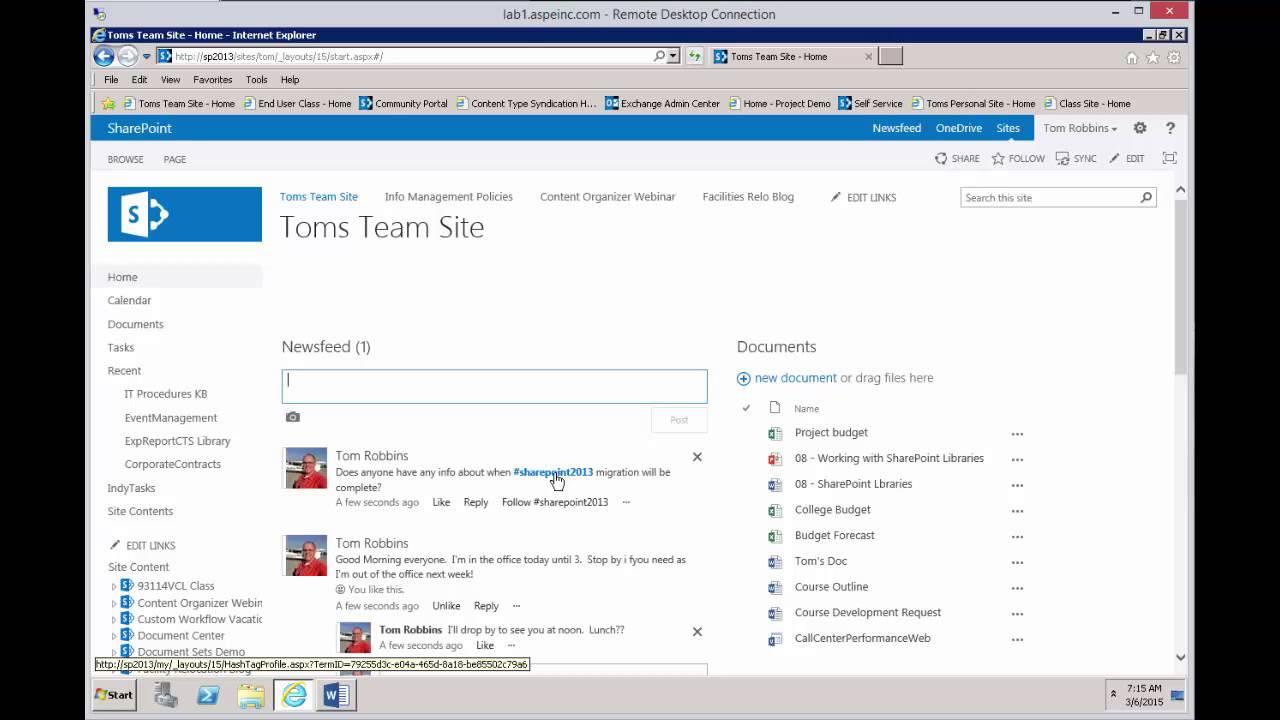Image resolution: width=1280 pixels, height=720 pixels.
Task: Open the Tom Robbins account dropdown
Action: pos(1080,128)
